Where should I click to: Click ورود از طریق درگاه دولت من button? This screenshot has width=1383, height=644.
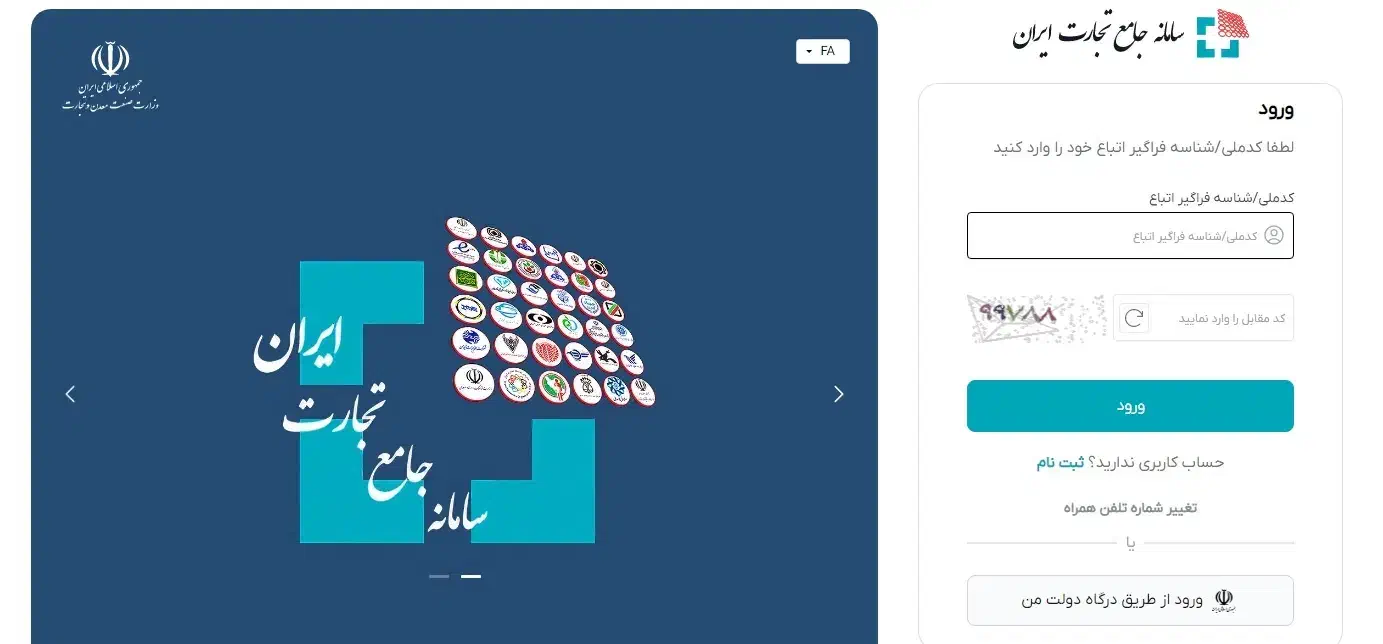1130,600
